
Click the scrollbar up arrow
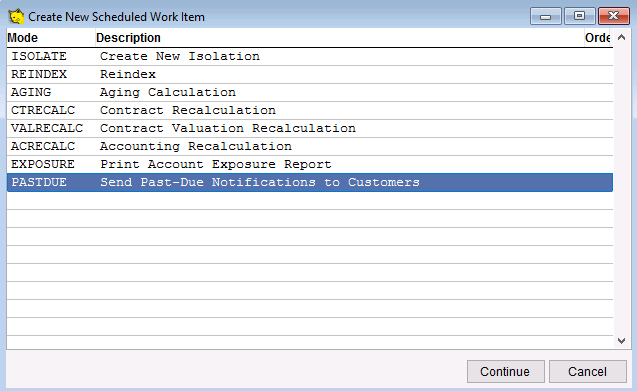(x=621, y=37)
